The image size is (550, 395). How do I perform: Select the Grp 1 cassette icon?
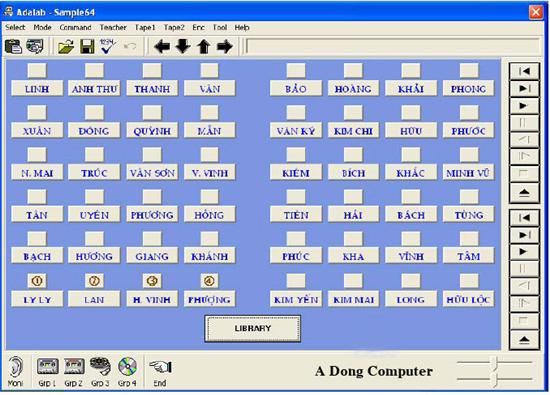coord(47,371)
